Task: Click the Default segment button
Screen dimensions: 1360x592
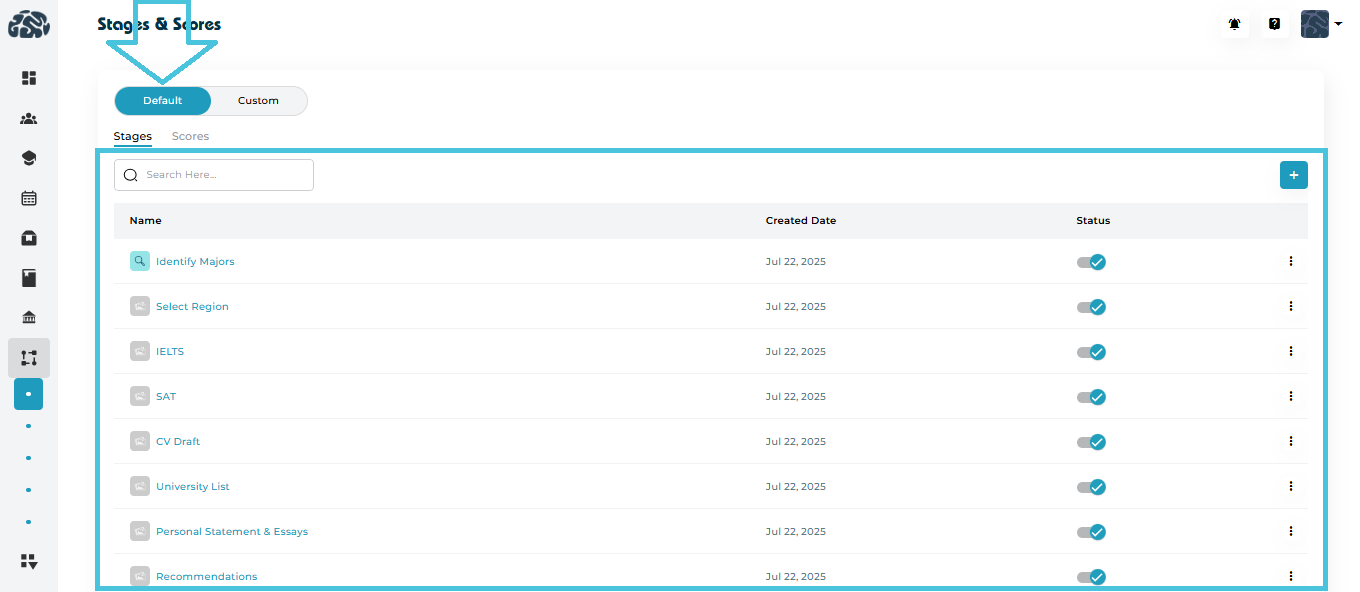Action: point(163,101)
